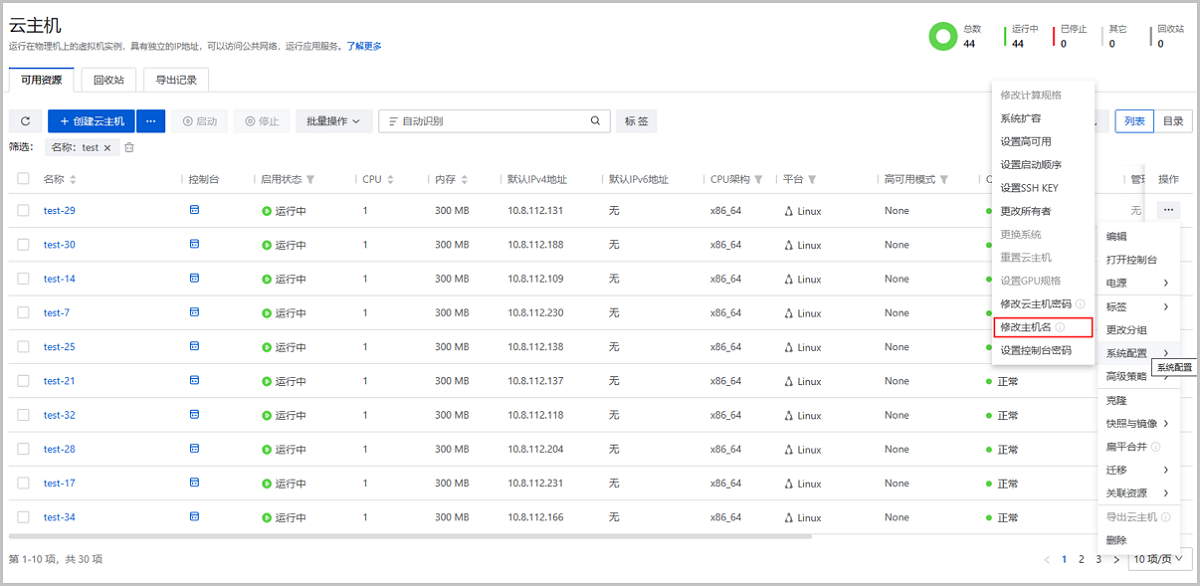Image resolution: width=1200 pixels, height=586 pixels.
Task: Expand the 快照与镜像 submenu
Action: click(x=1137, y=424)
